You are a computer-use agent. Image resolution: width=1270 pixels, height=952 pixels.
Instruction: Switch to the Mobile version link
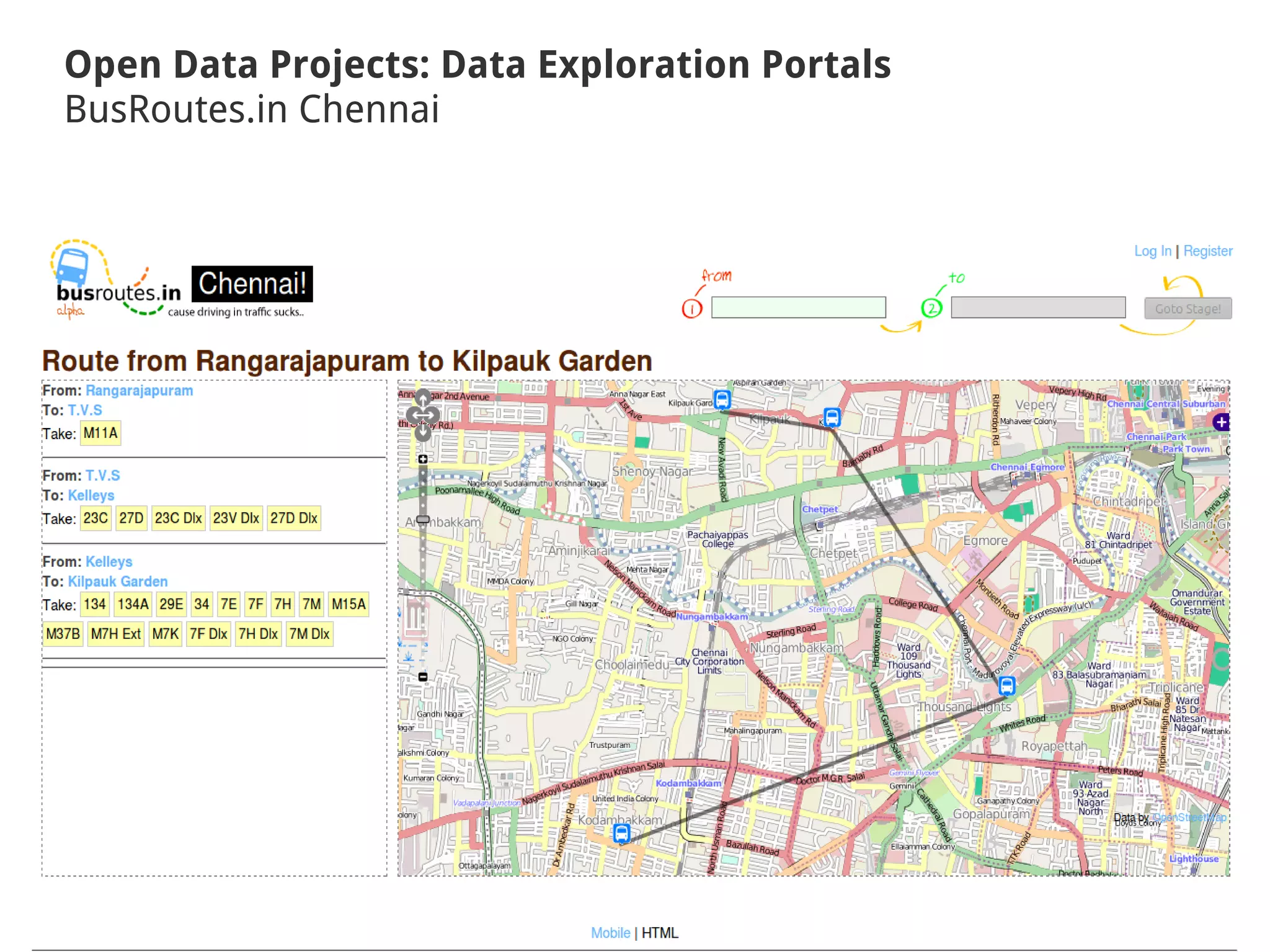610,933
